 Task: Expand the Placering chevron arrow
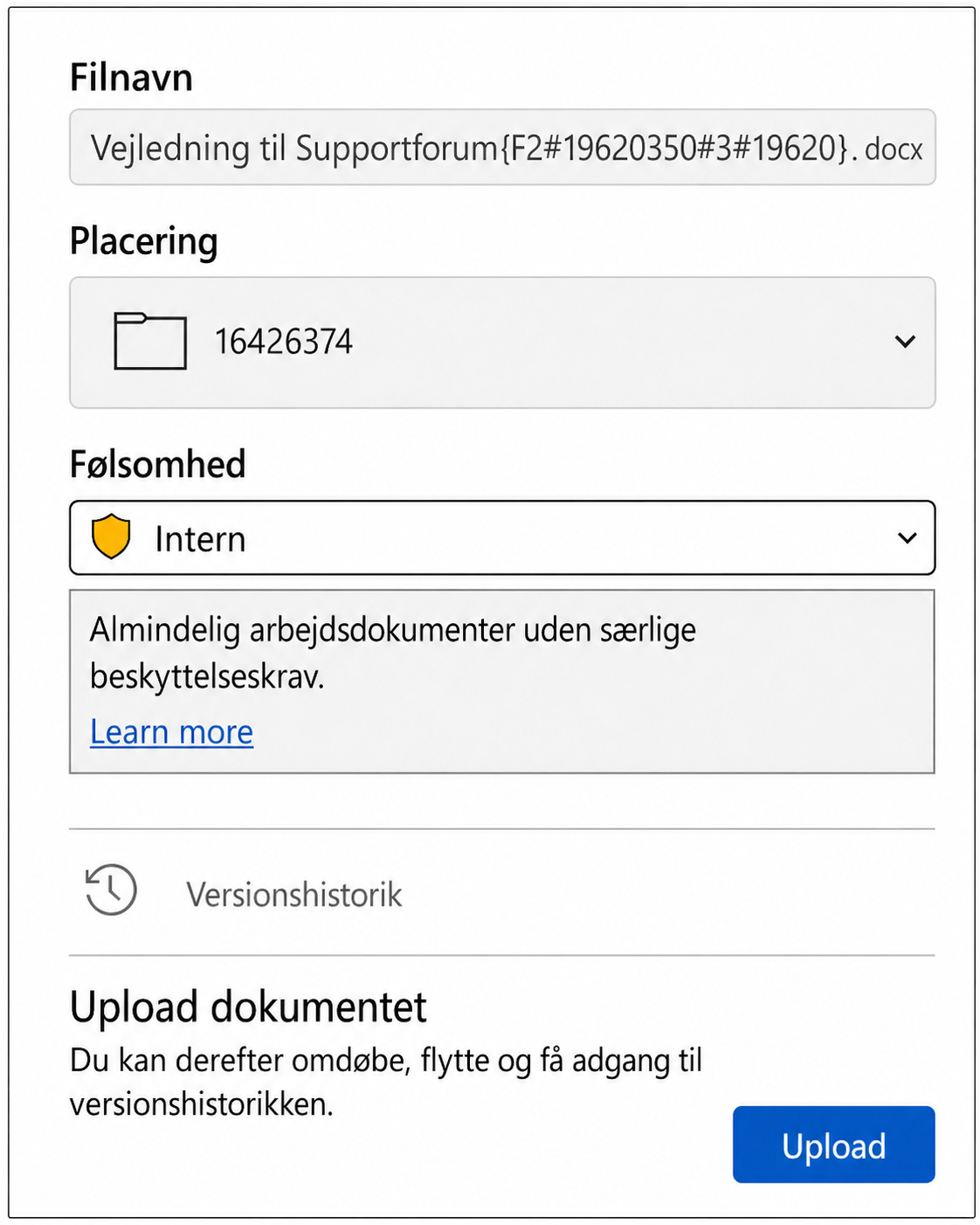click(906, 342)
